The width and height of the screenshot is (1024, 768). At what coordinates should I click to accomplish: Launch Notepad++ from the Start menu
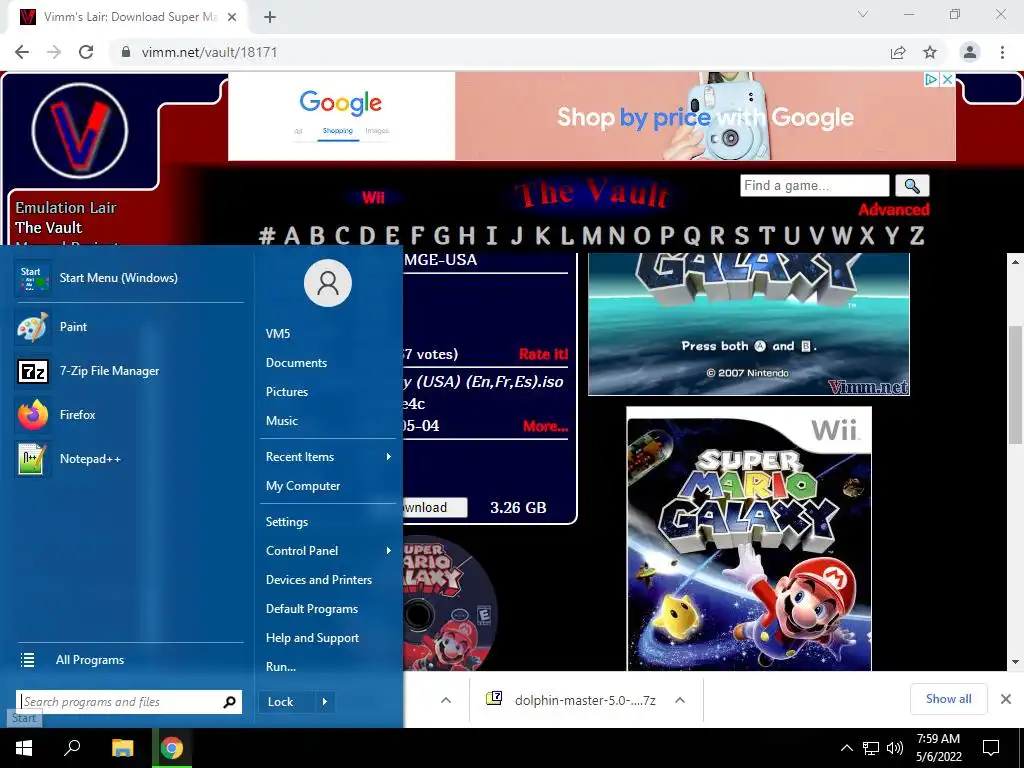[x=129, y=459]
